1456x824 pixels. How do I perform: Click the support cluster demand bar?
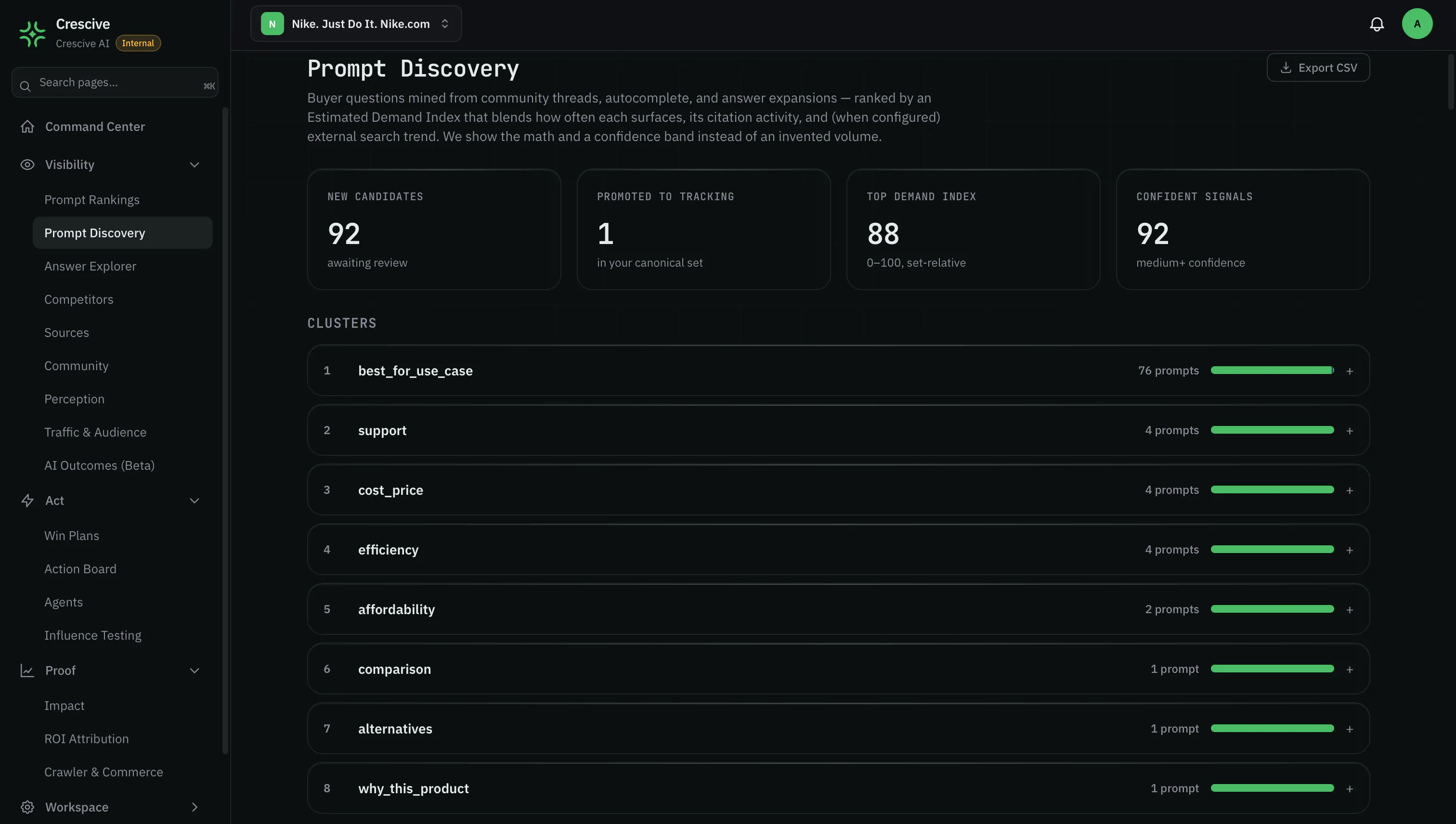tap(1272, 430)
